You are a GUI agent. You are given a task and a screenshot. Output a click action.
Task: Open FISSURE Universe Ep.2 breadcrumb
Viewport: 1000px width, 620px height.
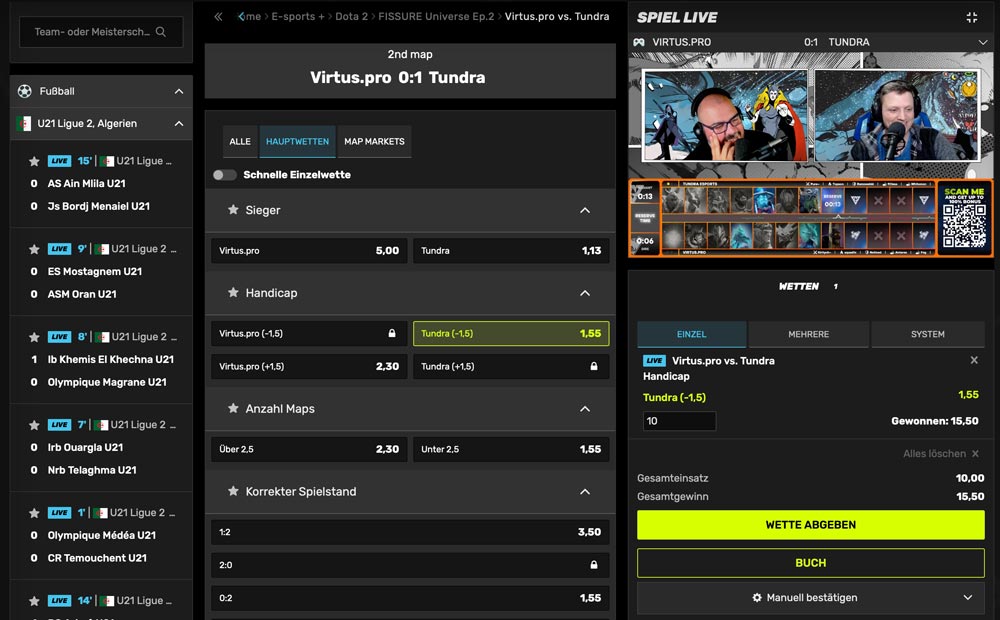[436, 17]
